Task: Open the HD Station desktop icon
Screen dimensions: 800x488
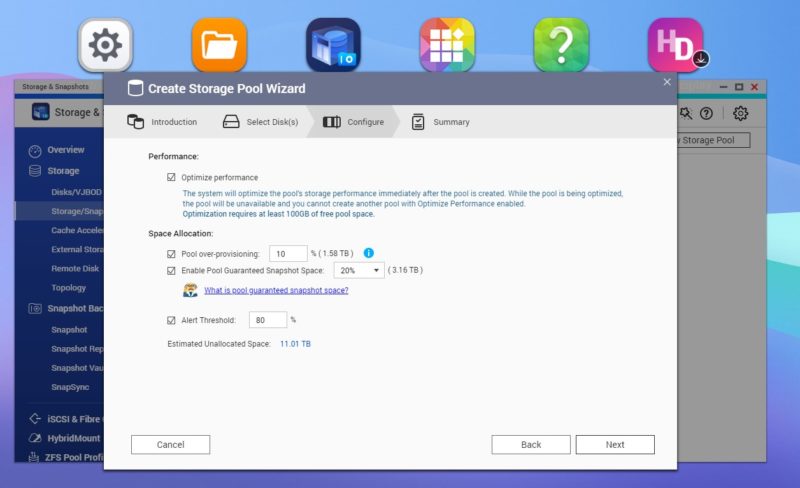Action: (x=676, y=45)
